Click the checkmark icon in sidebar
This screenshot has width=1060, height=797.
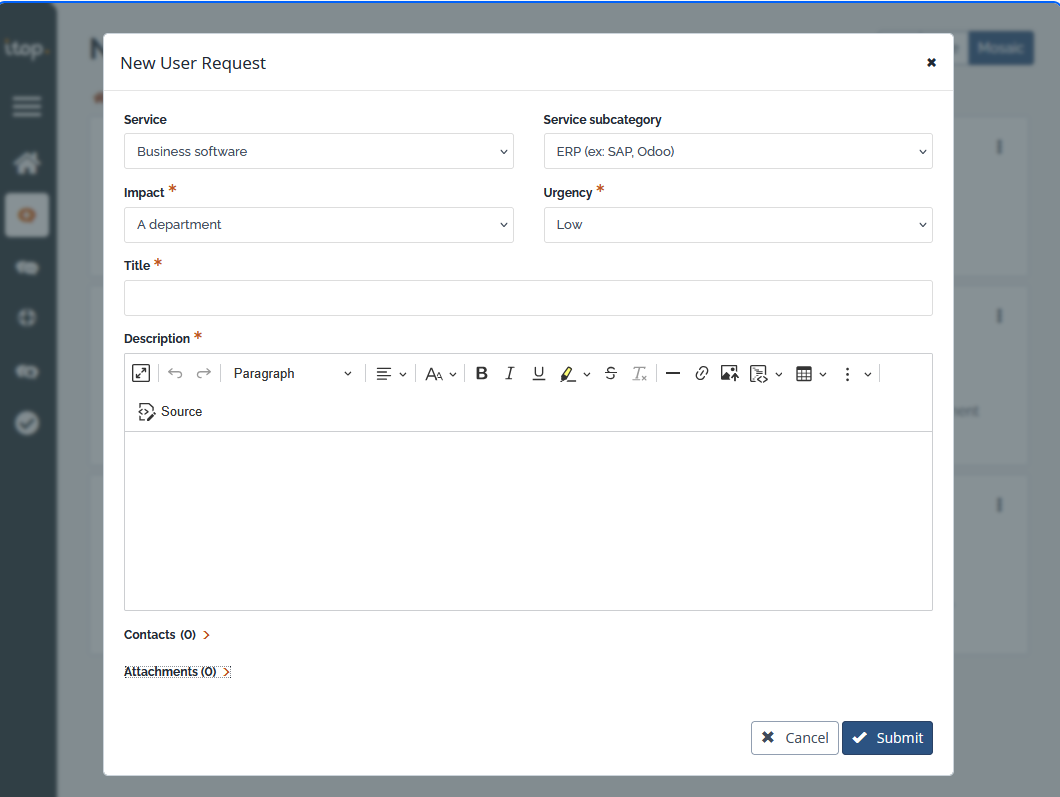pyautogui.click(x=27, y=423)
